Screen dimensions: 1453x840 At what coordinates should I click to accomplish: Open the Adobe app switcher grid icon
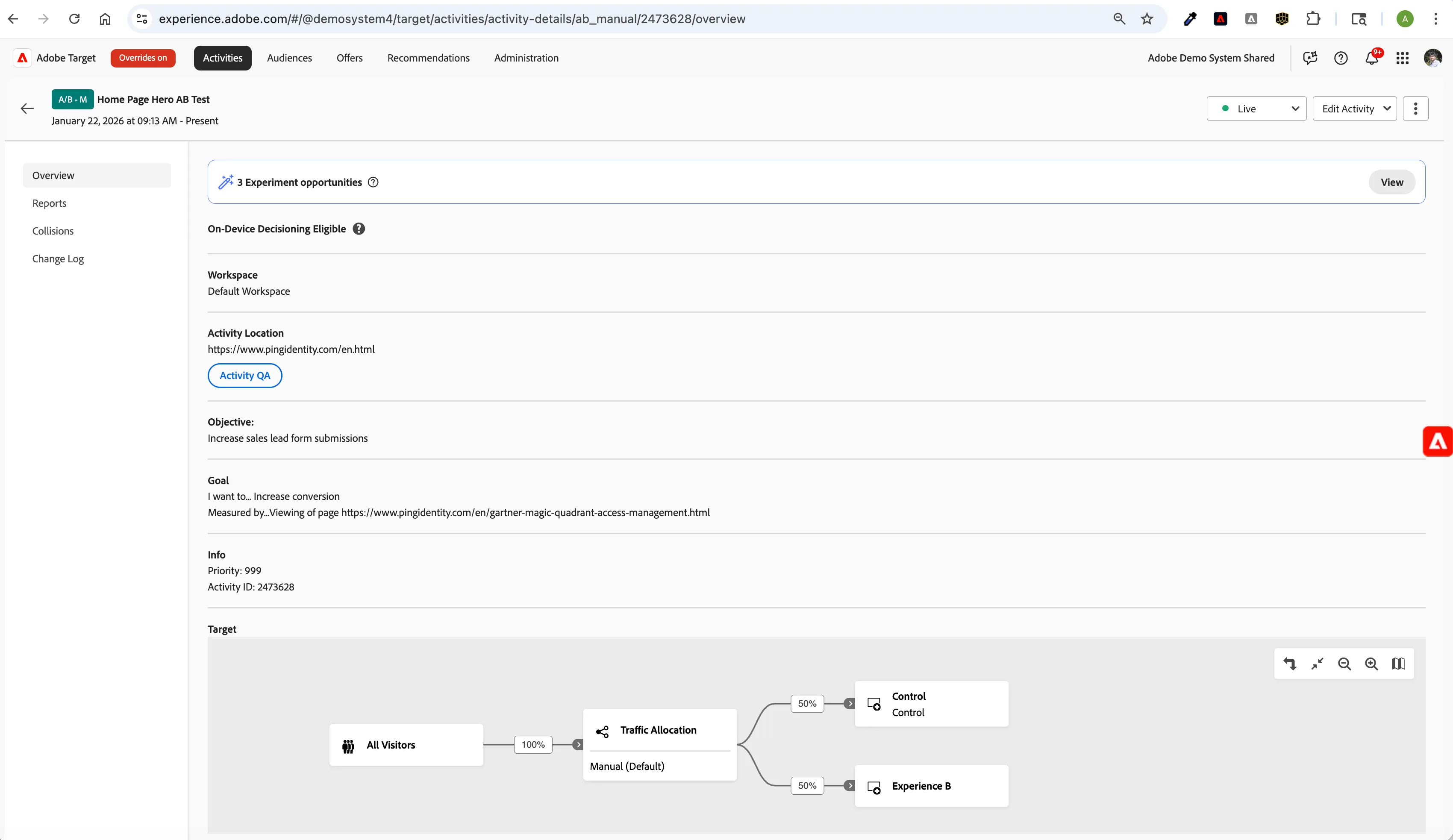[x=1402, y=58]
